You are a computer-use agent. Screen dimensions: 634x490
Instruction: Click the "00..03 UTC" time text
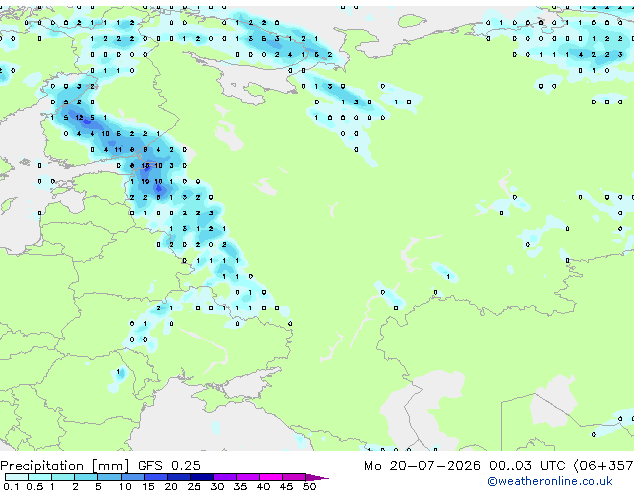[526, 466]
